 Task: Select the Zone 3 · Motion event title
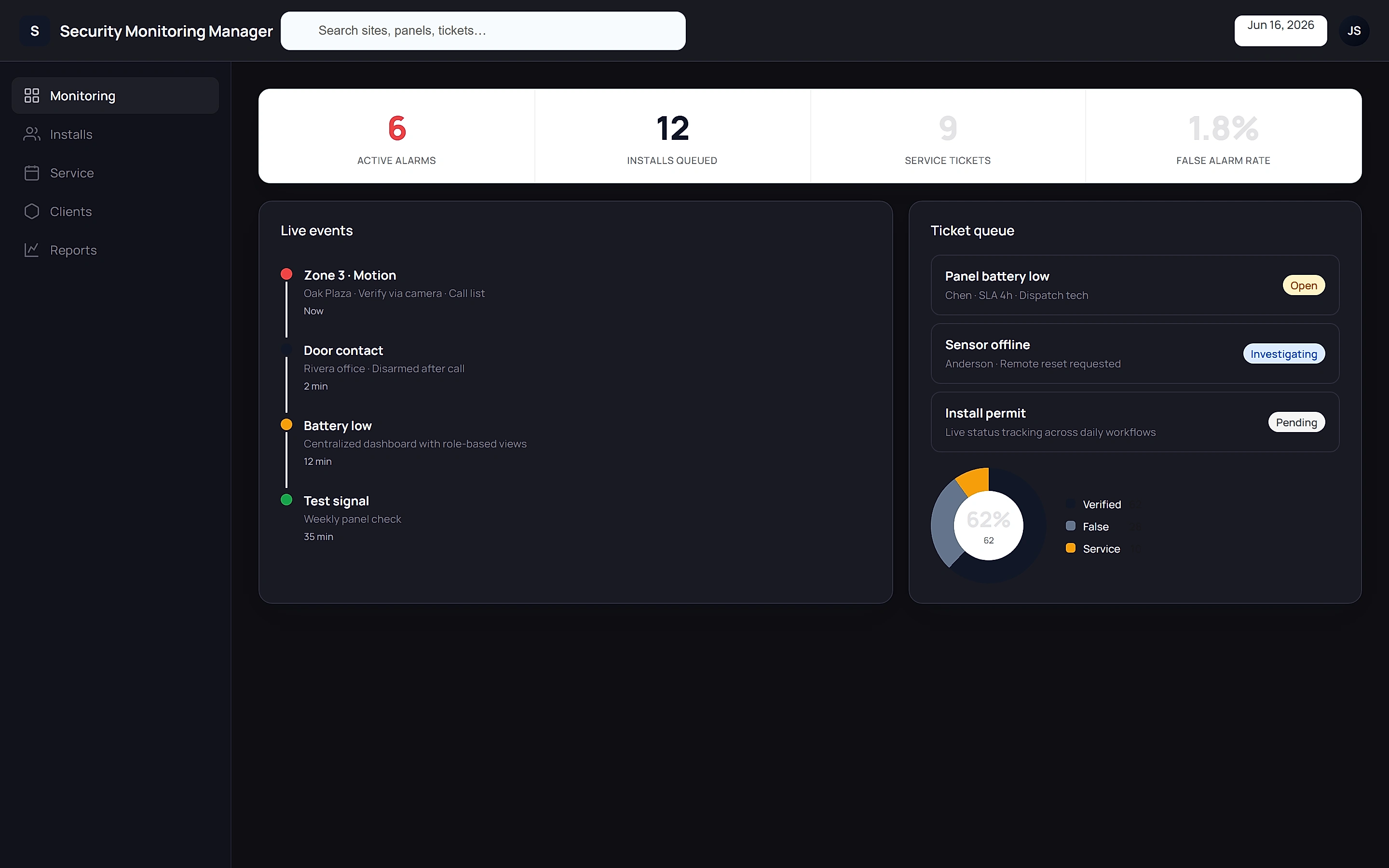click(x=350, y=275)
